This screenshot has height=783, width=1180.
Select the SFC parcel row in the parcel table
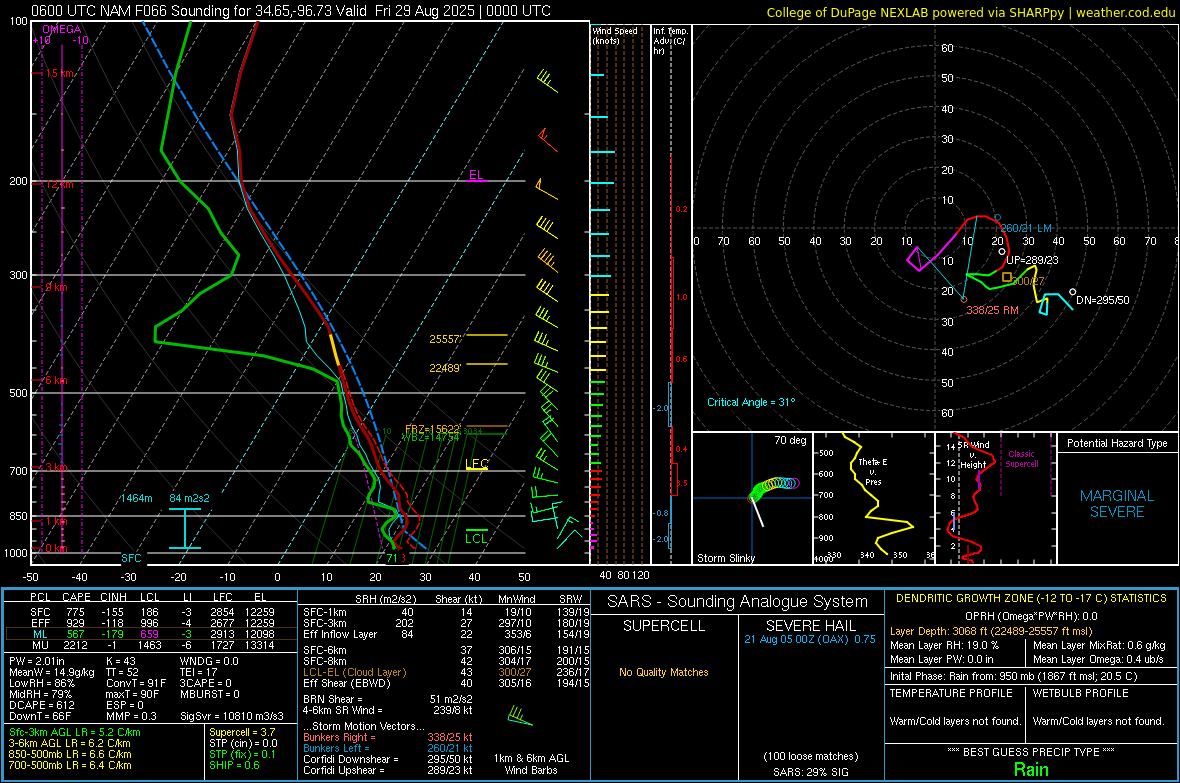152,613
